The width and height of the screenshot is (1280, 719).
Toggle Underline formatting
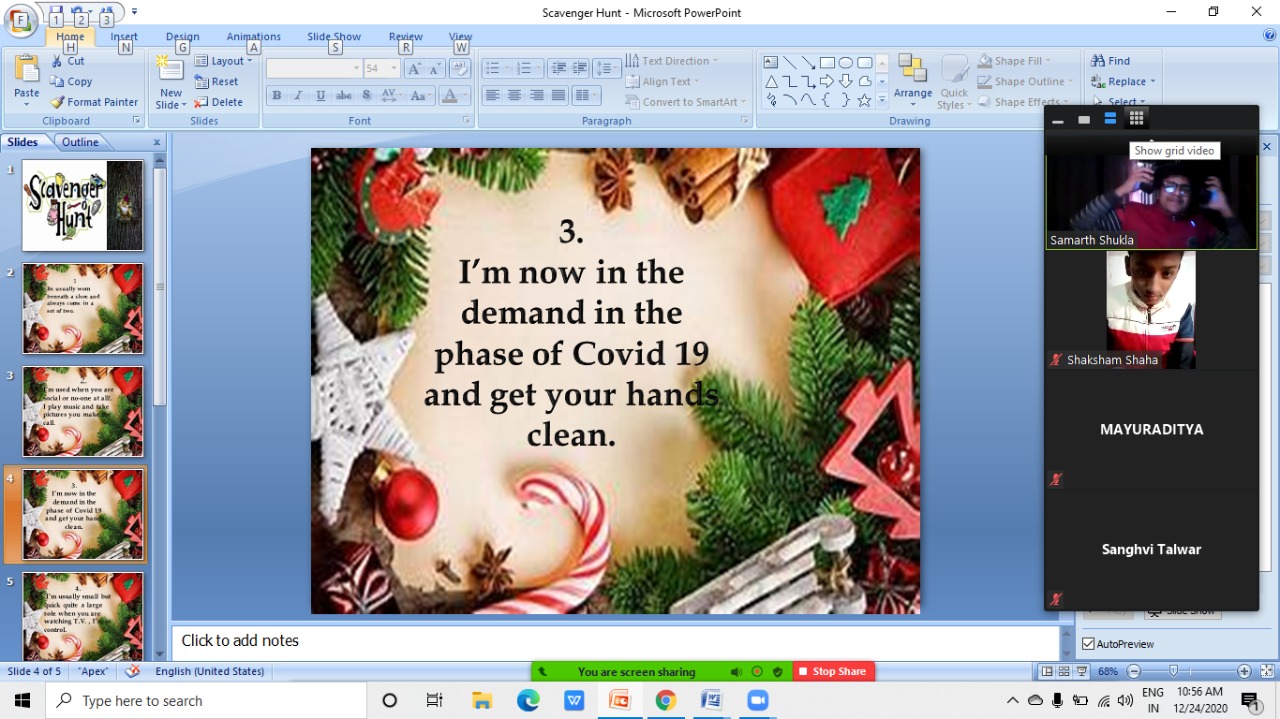click(x=321, y=96)
